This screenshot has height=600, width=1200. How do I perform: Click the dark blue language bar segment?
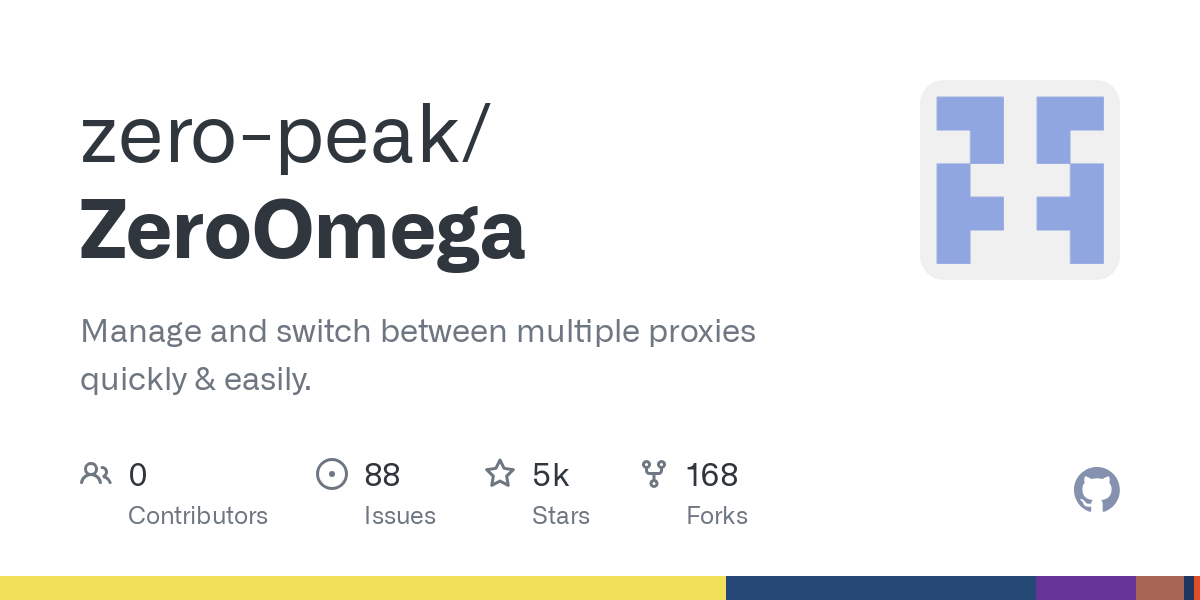point(881,588)
